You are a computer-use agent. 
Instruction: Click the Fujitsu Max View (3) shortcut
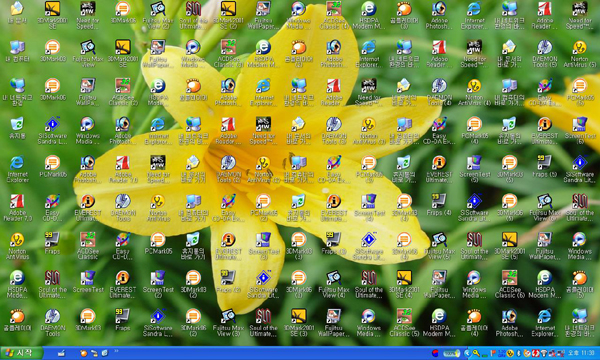pyautogui.click(x=228, y=322)
